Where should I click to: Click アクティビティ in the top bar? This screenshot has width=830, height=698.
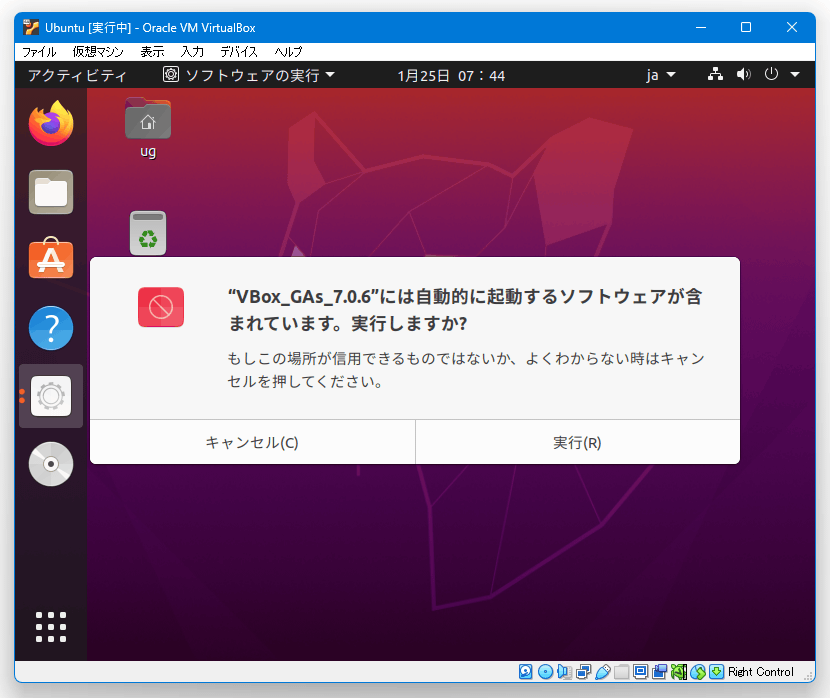pos(77,76)
